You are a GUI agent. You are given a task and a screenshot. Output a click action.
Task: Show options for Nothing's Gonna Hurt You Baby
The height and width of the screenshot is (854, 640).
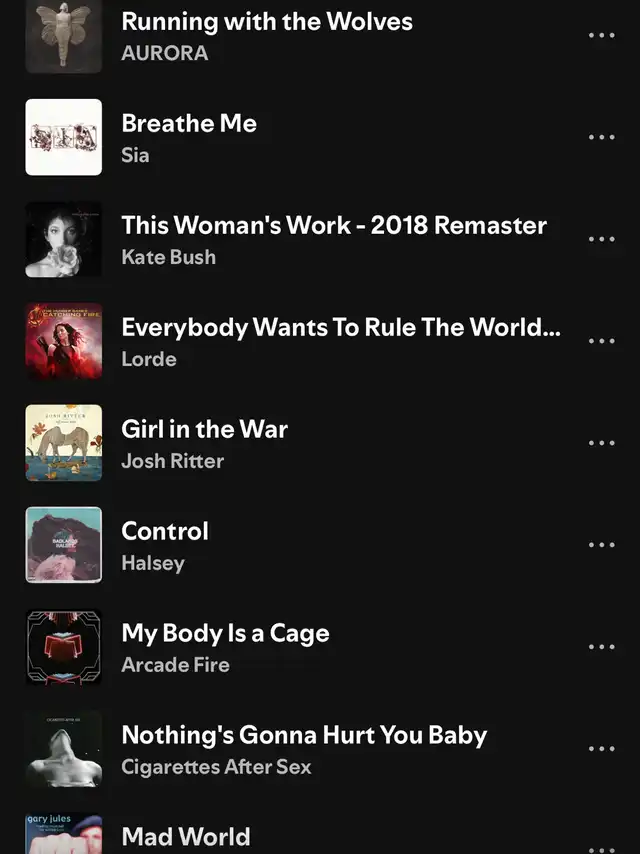click(x=601, y=748)
